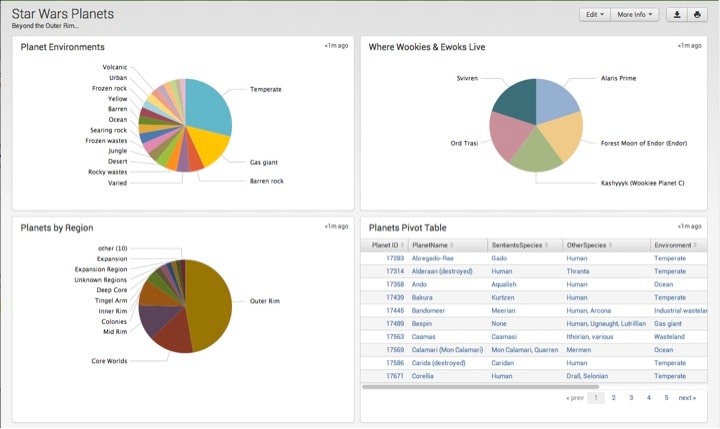720x429 pixels.
Task: Click the Volcanic legend label
Action: tap(114, 67)
